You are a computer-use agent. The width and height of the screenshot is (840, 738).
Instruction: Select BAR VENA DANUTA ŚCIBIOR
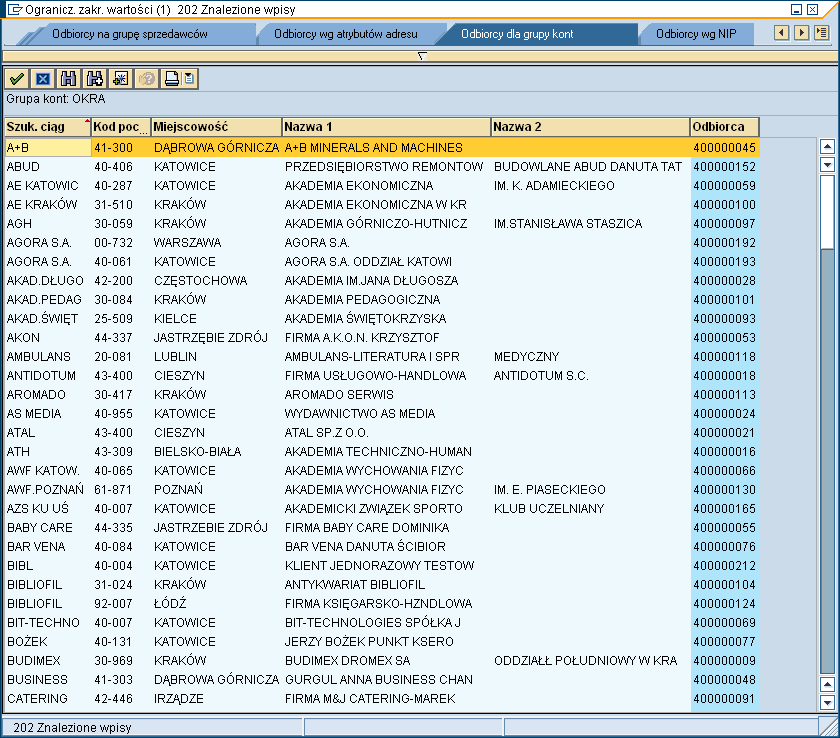coord(365,547)
